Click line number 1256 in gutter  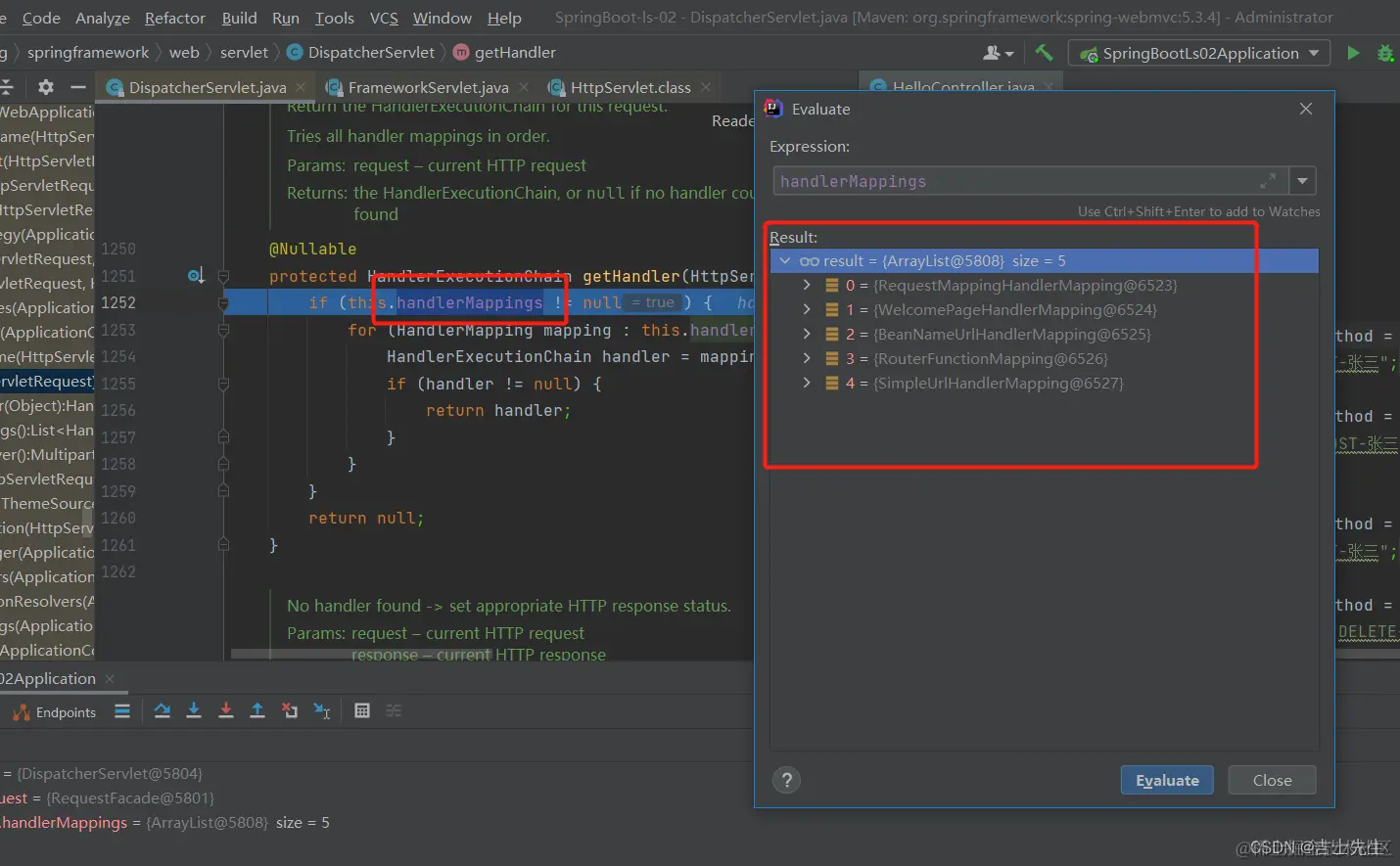tap(118, 411)
